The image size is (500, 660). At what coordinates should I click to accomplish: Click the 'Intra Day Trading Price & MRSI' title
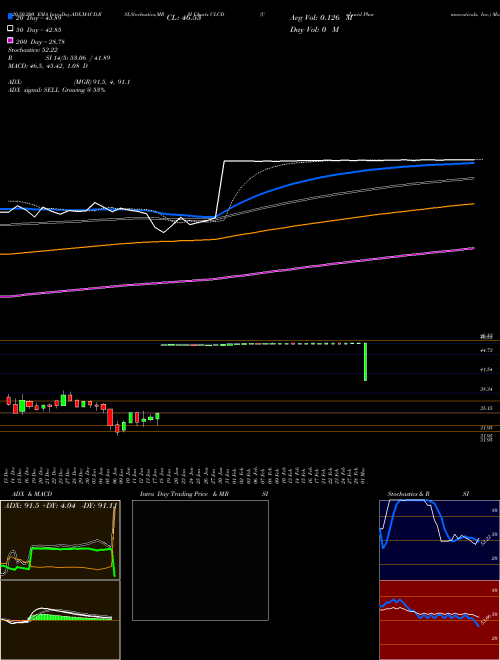click(204, 494)
